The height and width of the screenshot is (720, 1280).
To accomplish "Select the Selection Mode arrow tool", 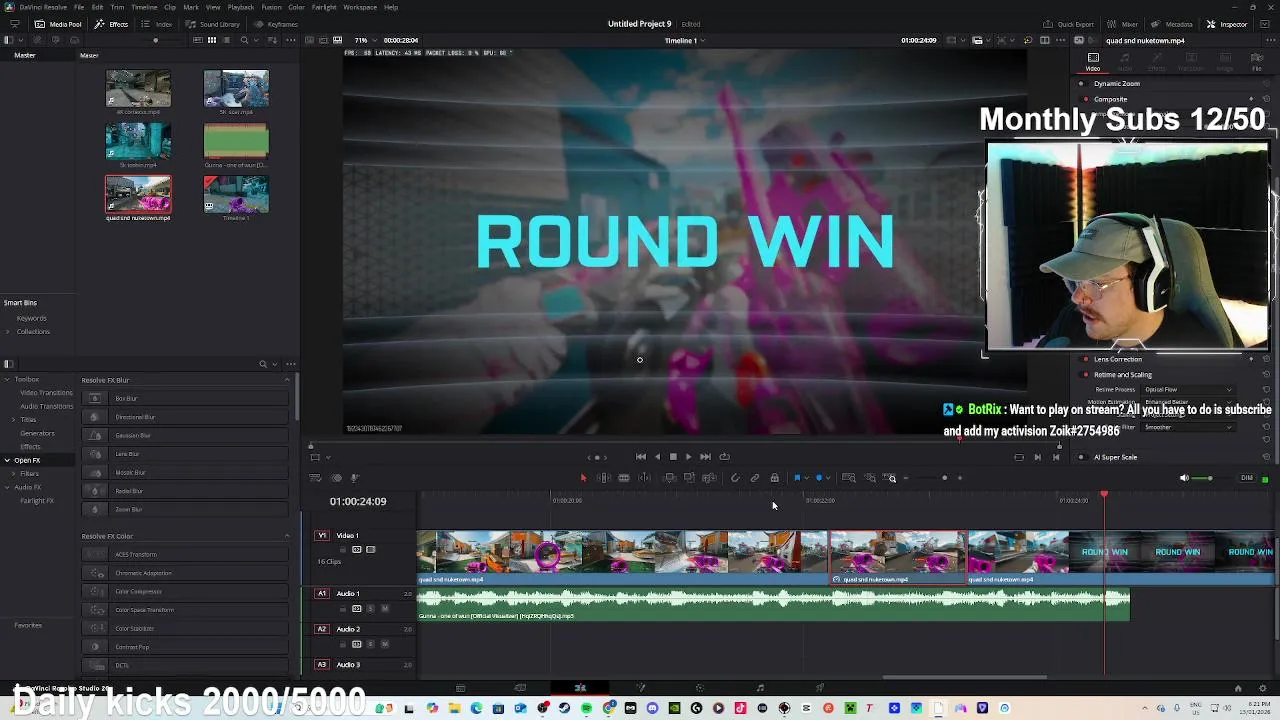I will [583, 478].
